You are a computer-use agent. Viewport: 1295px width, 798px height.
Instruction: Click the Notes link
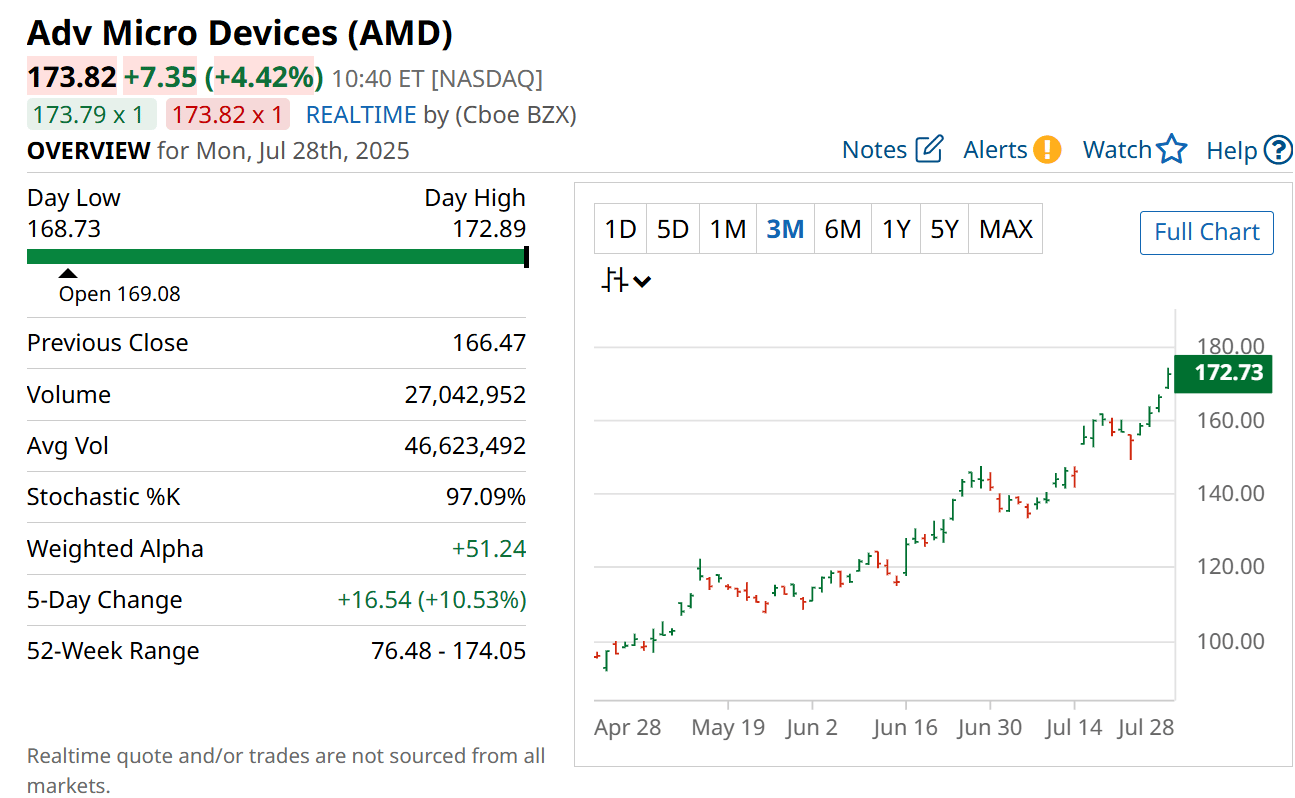874,150
